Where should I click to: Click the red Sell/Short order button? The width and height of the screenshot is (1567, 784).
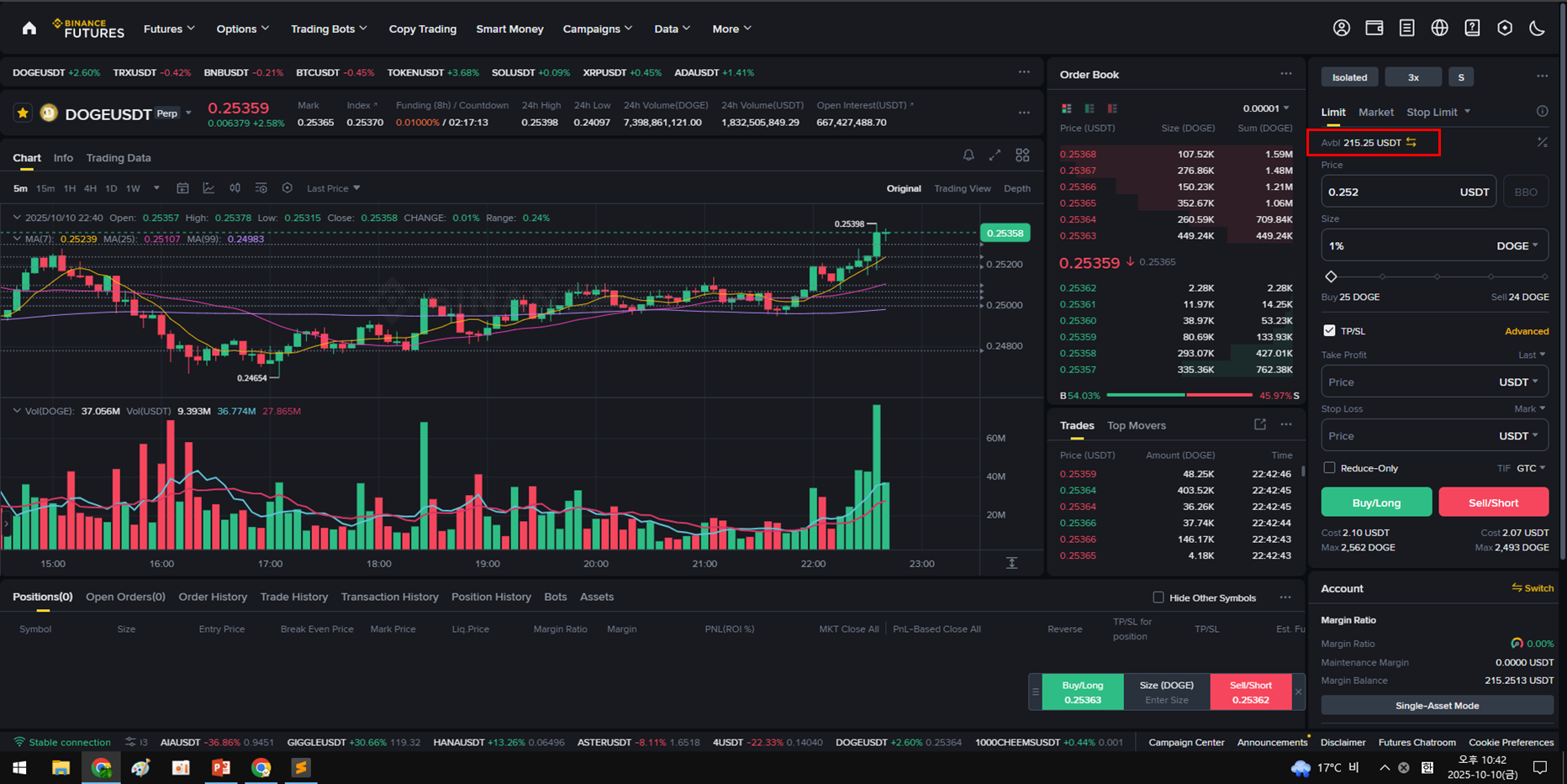1493,502
